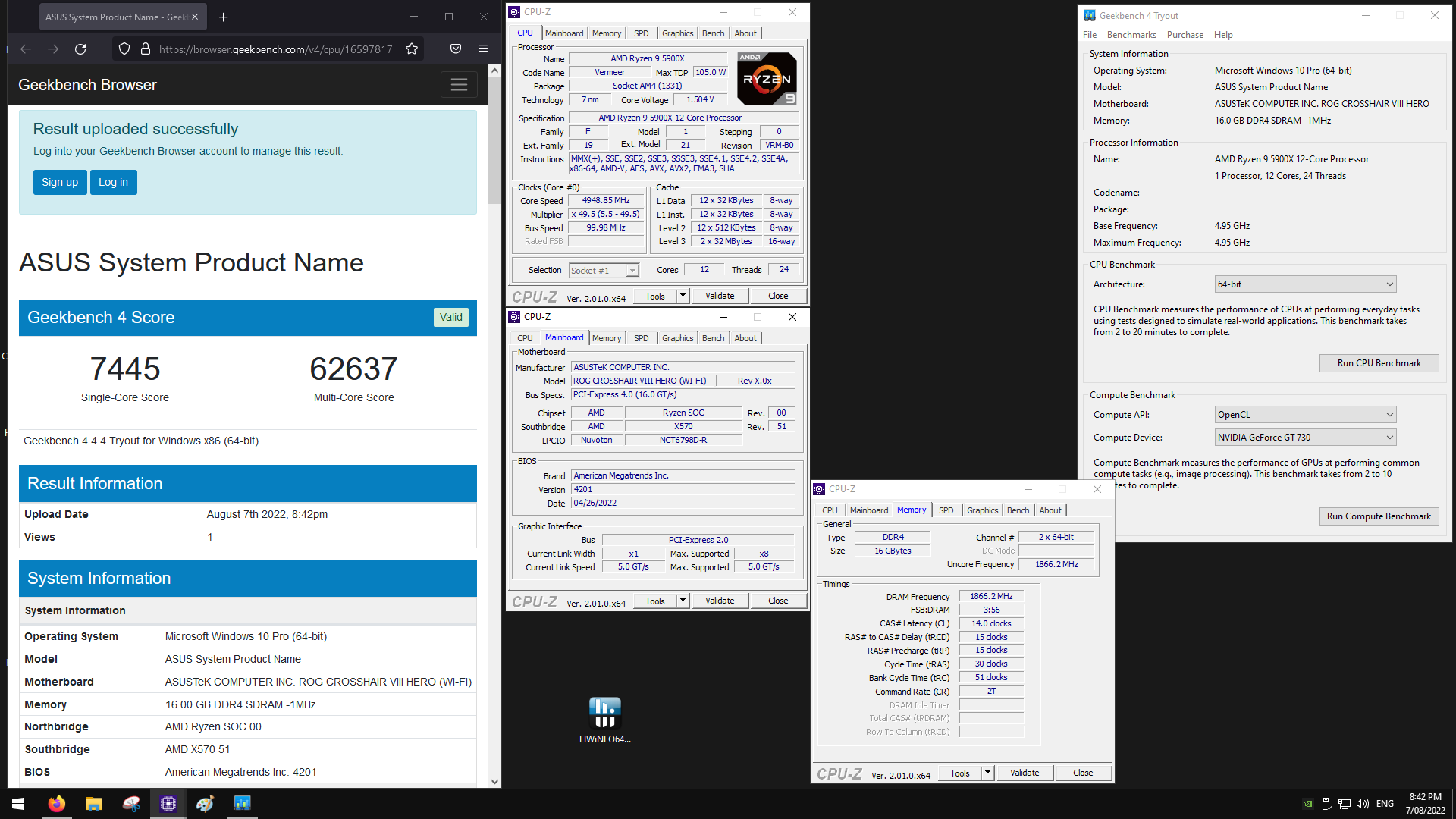
Task: Open the Geekbench taskbar icon
Action: pos(243,804)
